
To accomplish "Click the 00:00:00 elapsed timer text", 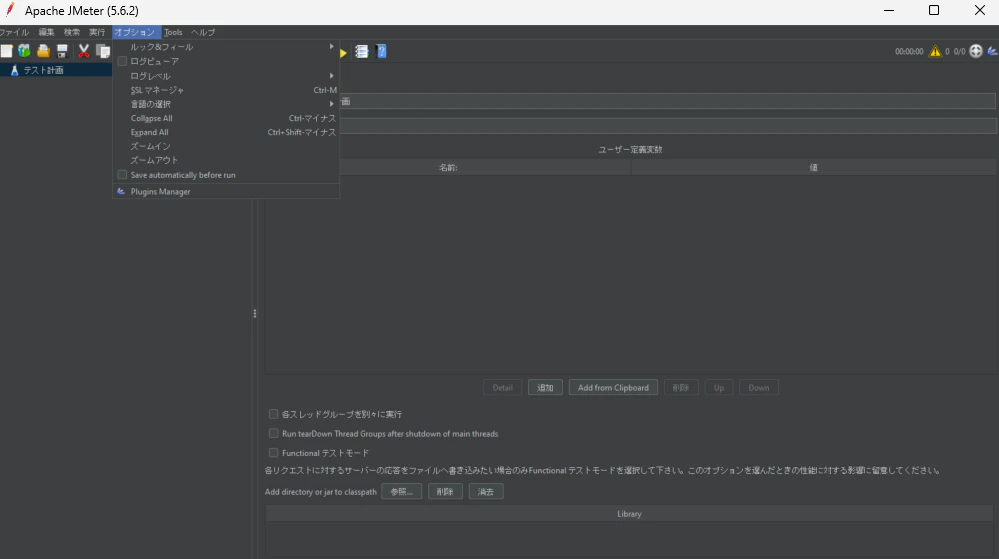I will (909, 52).
